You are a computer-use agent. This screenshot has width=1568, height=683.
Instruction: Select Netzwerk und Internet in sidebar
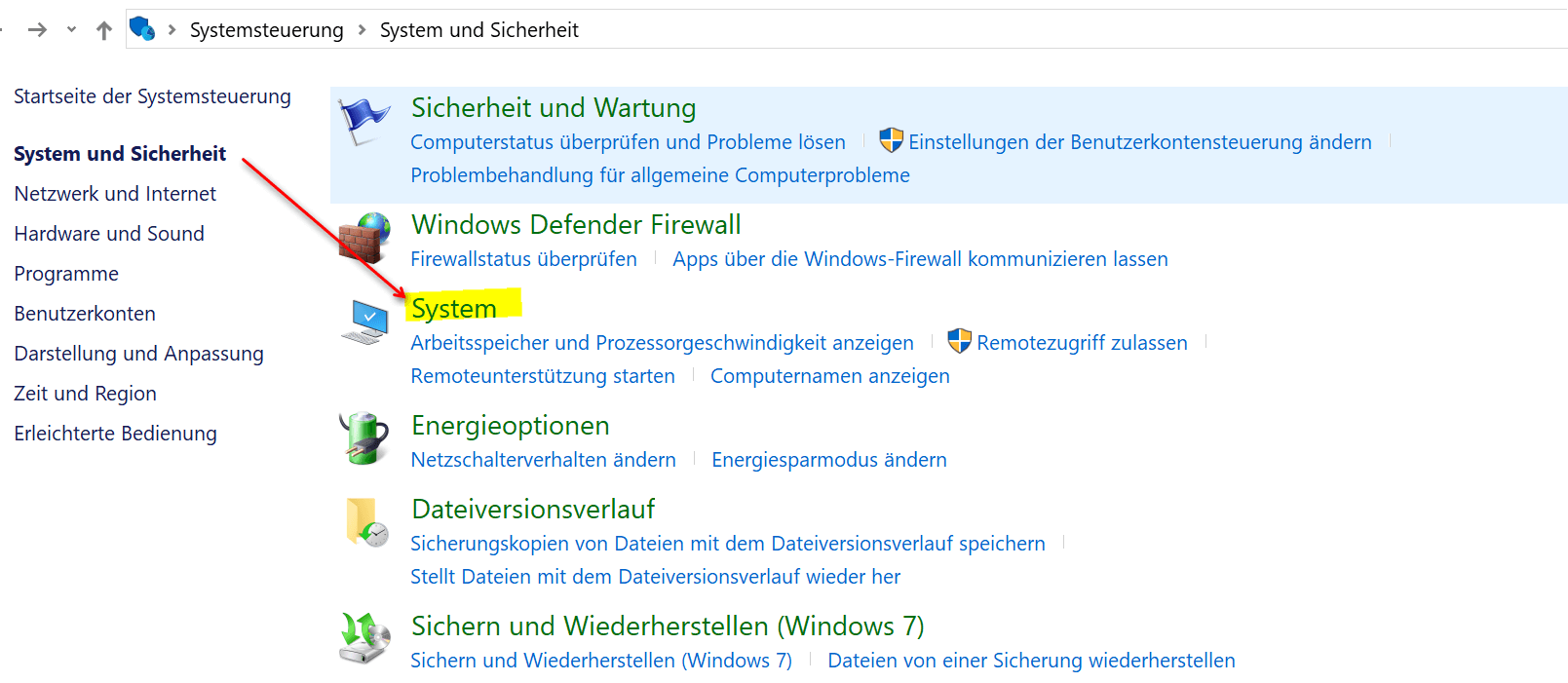coord(115,194)
